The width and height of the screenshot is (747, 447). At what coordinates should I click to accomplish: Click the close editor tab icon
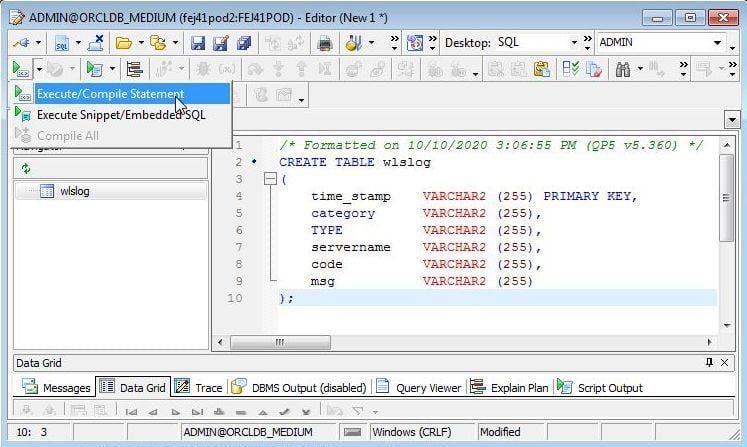click(96, 43)
